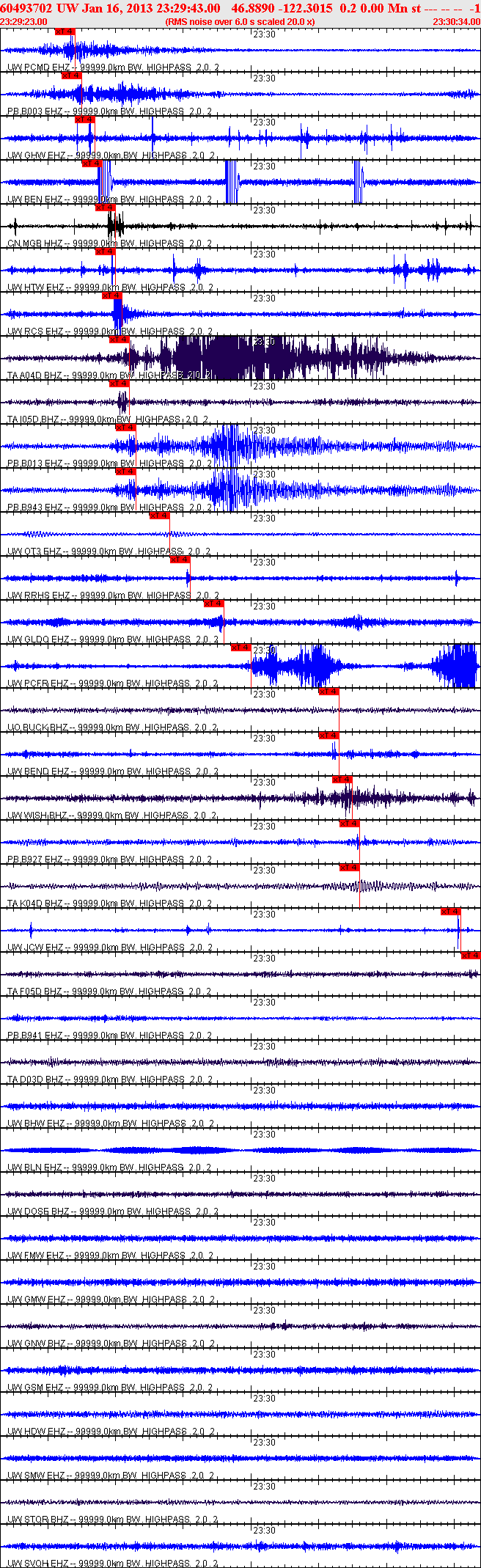Click the "UW STOR BHZ" station label
Image resolution: width=481 pixels, height=1568 pixels.
pos(38,1520)
